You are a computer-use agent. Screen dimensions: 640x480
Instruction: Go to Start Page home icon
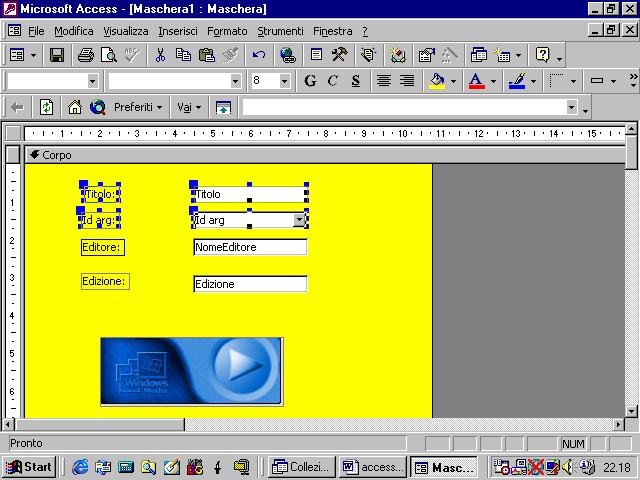(x=75, y=107)
